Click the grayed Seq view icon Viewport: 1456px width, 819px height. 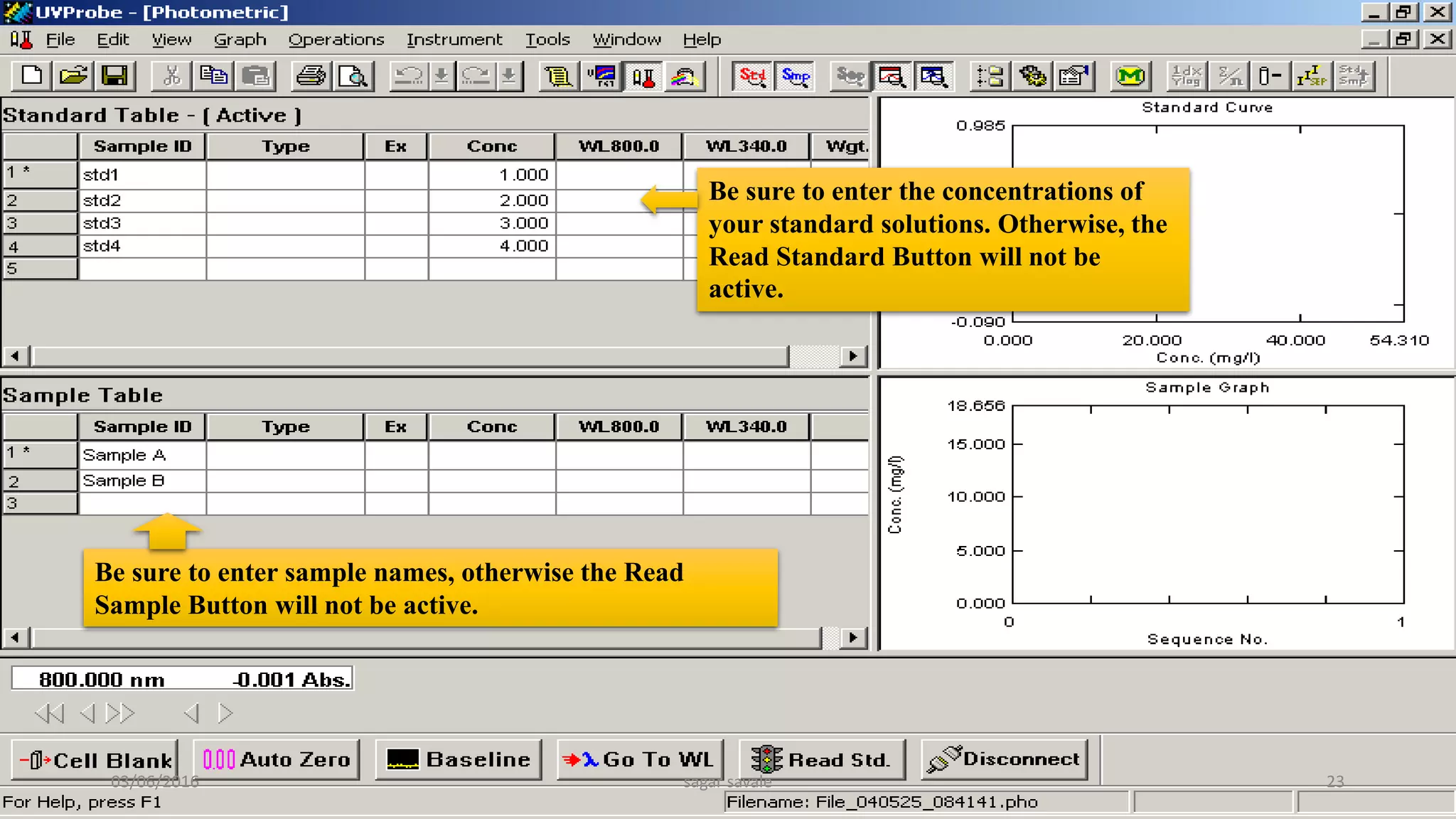(850, 76)
